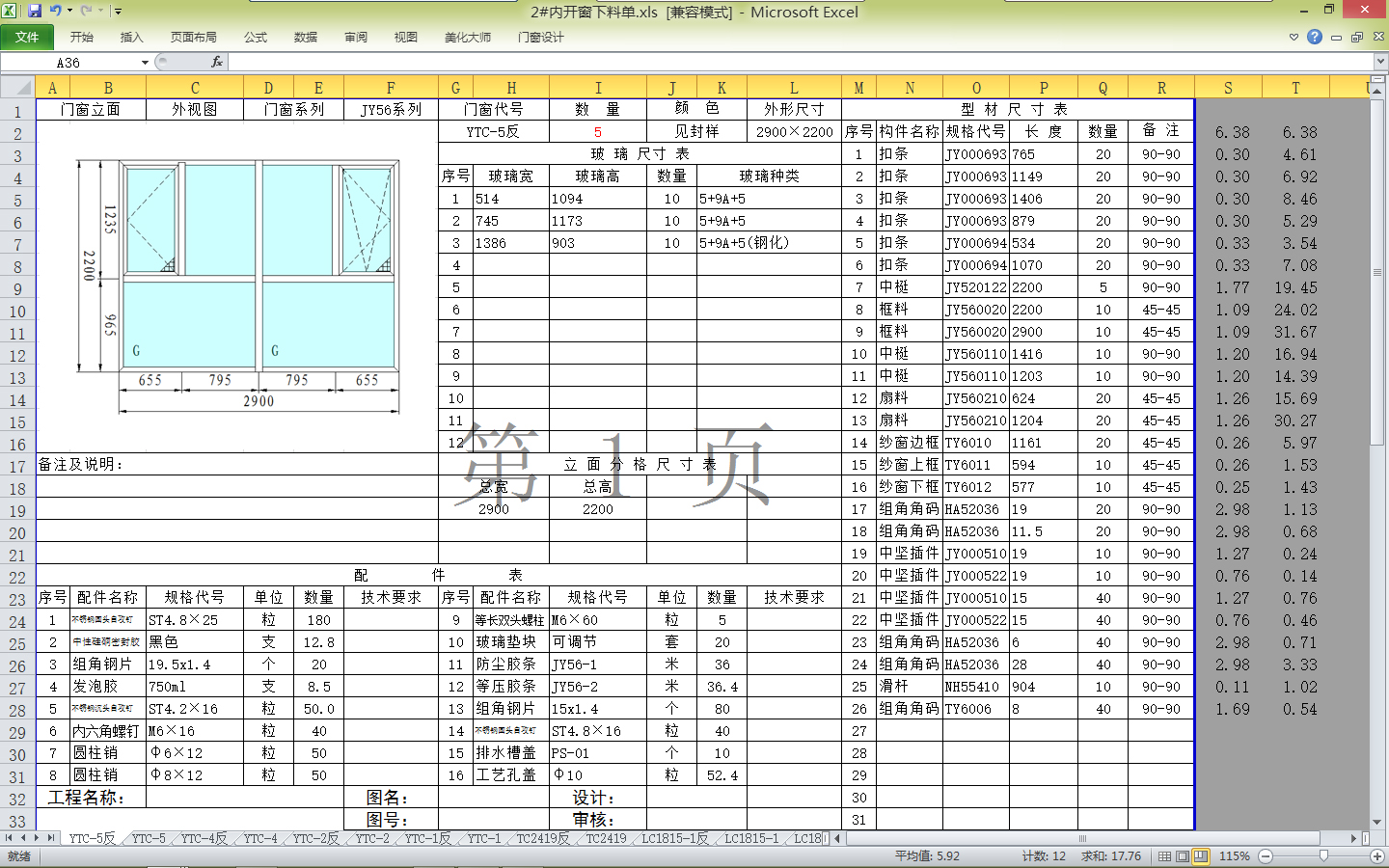Click the zoom slider in the status bar

click(x=1322, y=856)
